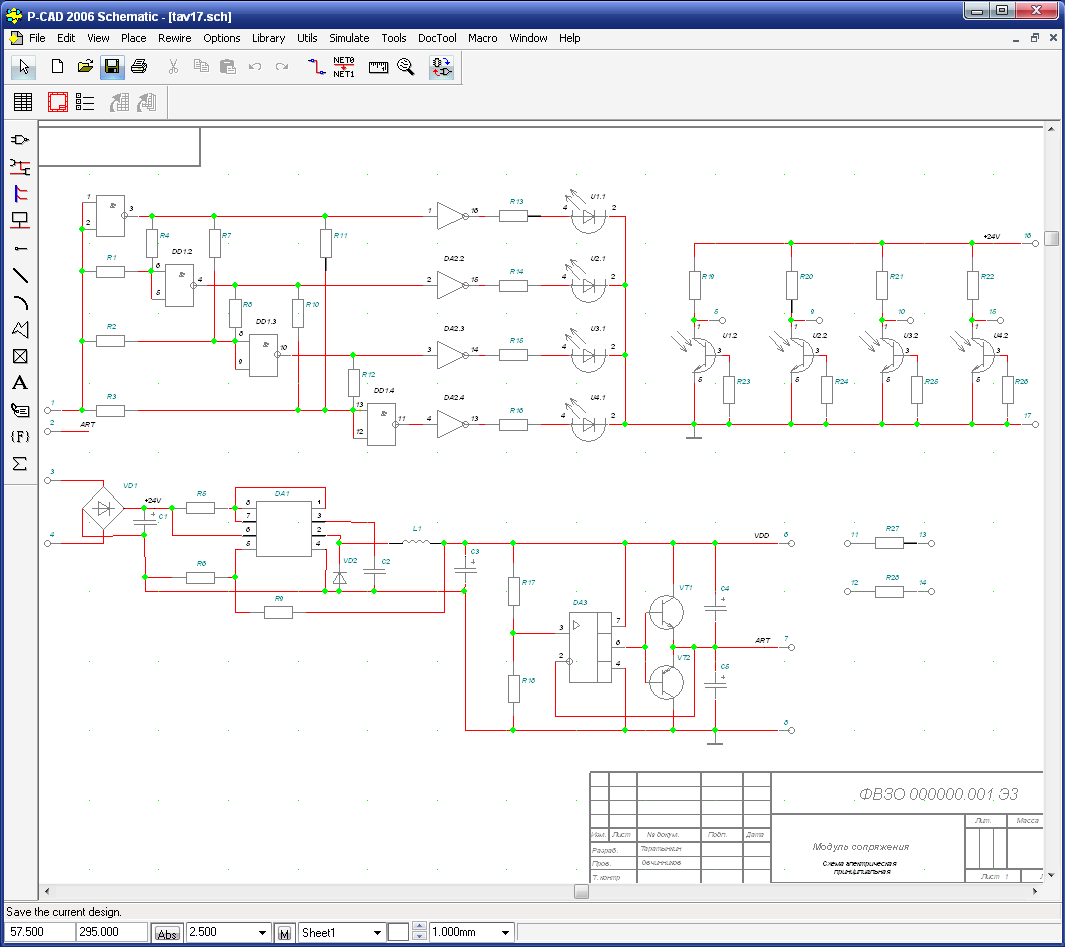The height and width of the screenshot is (947, 1065).
Task: Activate the Place Wire tool
Action: tap(19, 167)
